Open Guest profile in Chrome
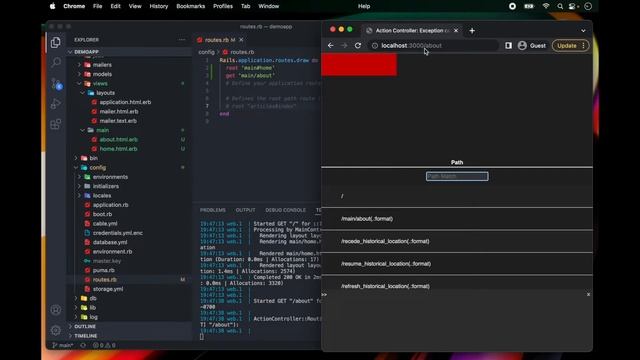Viewport: 640px width, 360px height. tap(532, 46)
